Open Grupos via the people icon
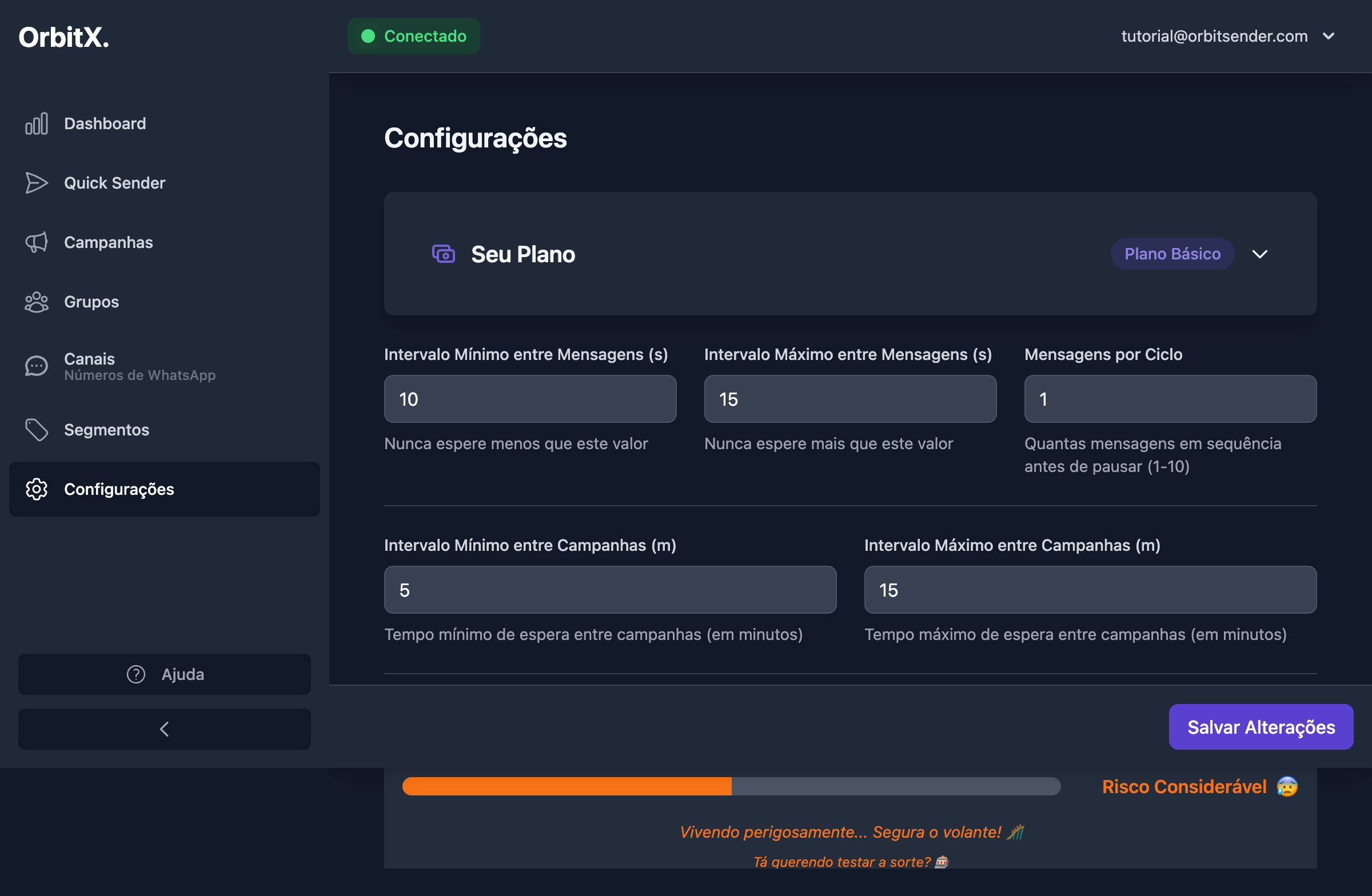1372x896 pixels. (x=37, y=301)
